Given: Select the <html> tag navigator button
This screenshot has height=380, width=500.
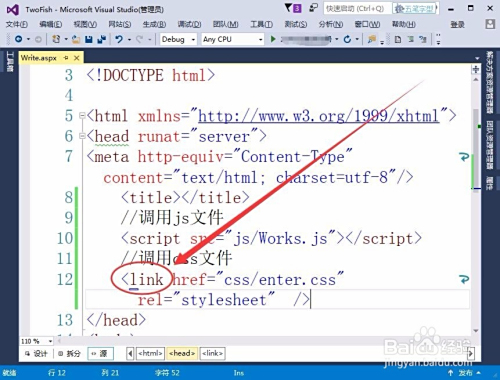Looking at the screenshot, I should pos(150,353).
